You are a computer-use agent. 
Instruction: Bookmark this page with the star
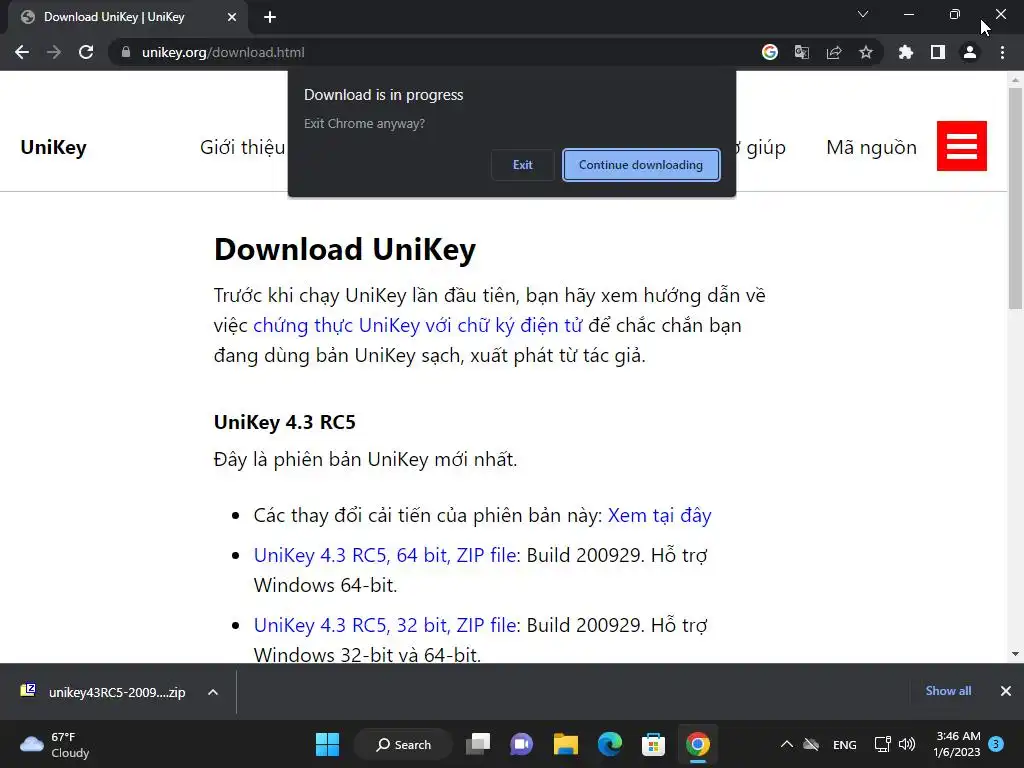(866, 52)
